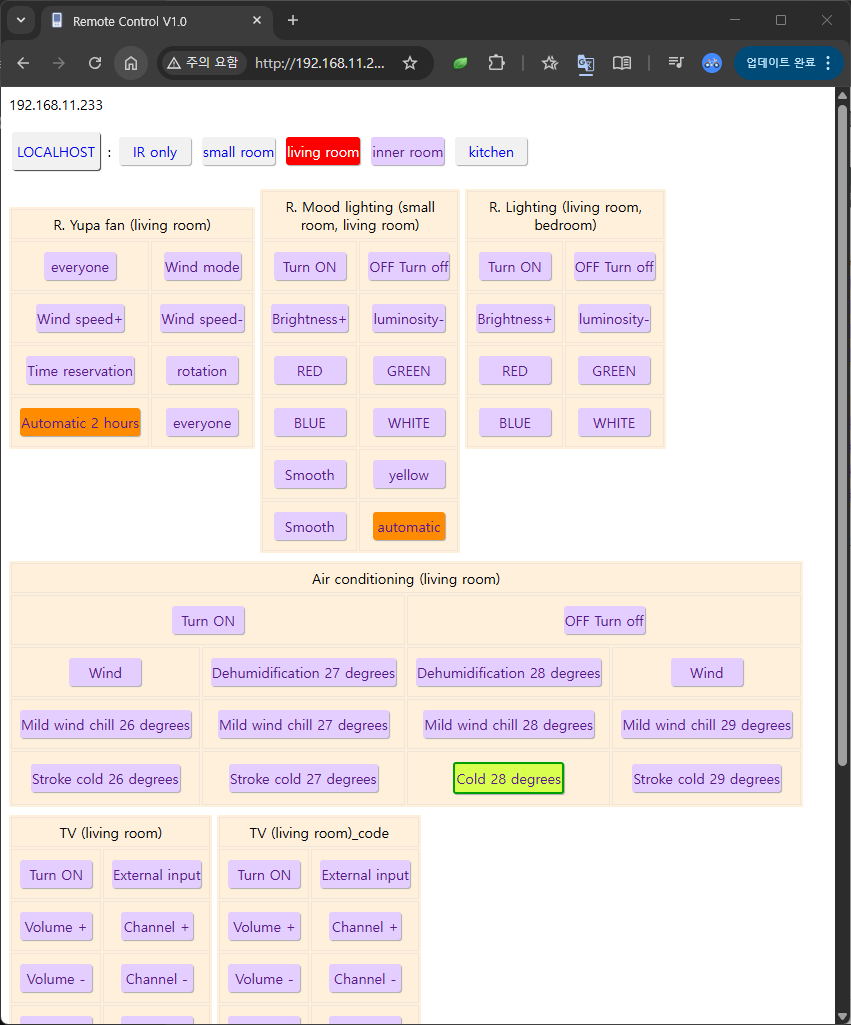Switch to the kitchen room button
The height and width of the screenshot is (1025, 851).
tap(491, 152)
